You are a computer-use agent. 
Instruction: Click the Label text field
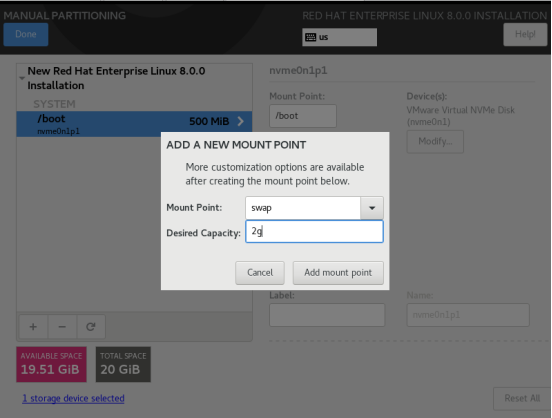click(327, 315)
